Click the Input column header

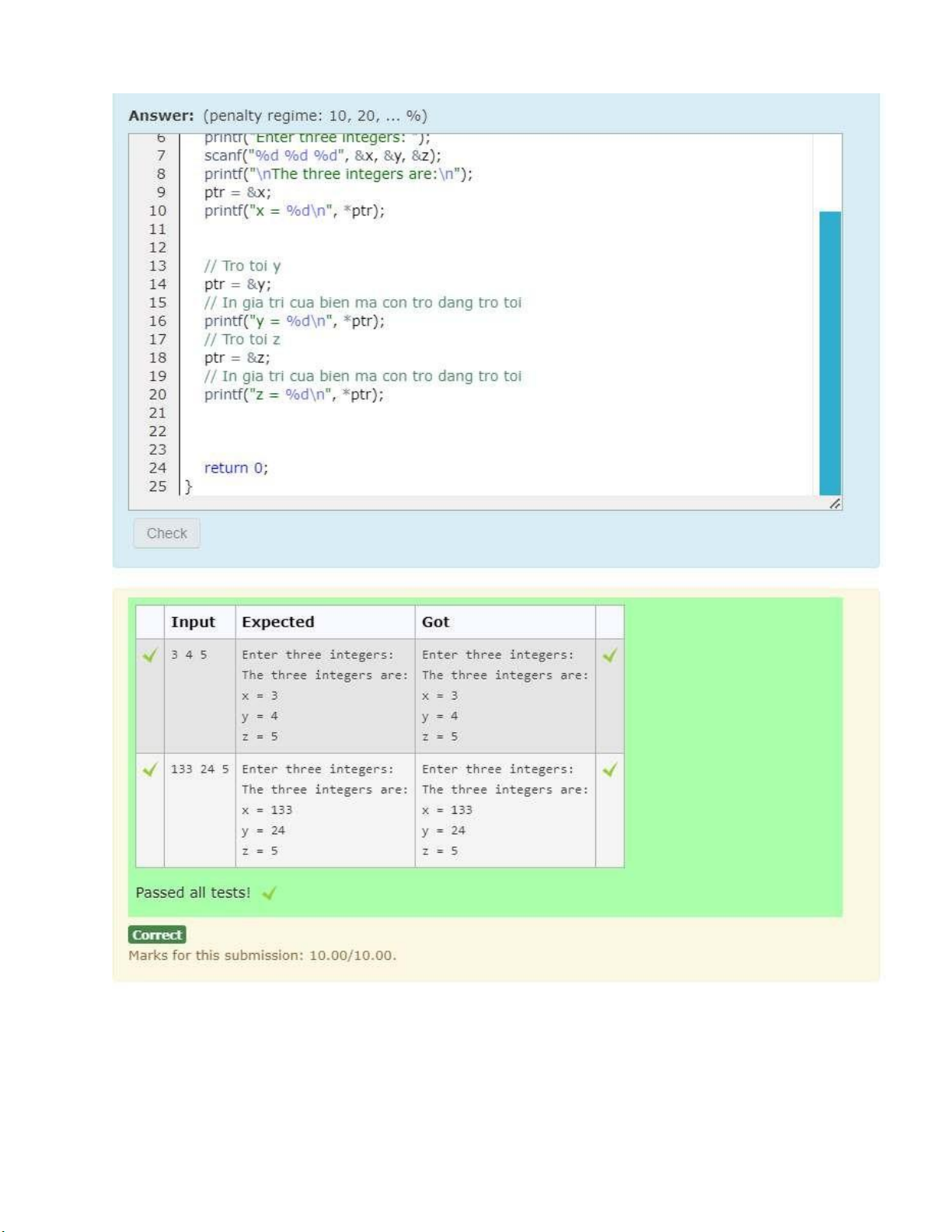tap(194, 622)
